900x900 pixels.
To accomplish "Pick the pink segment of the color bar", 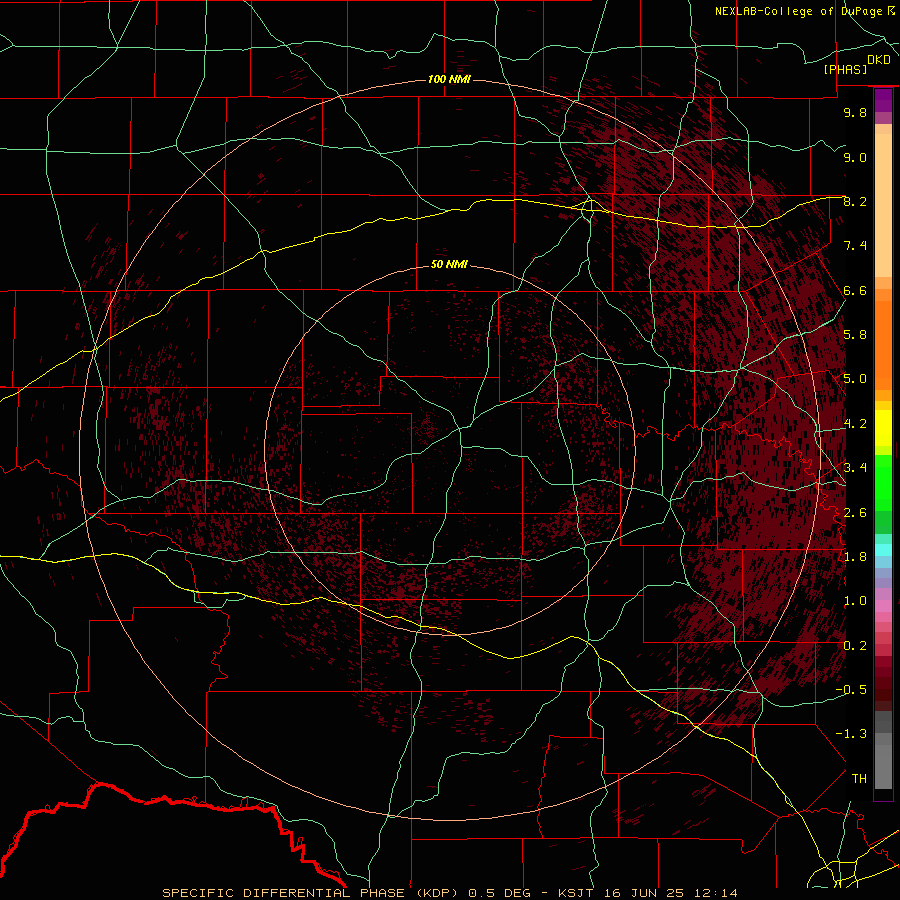I will tap(883, 606).
